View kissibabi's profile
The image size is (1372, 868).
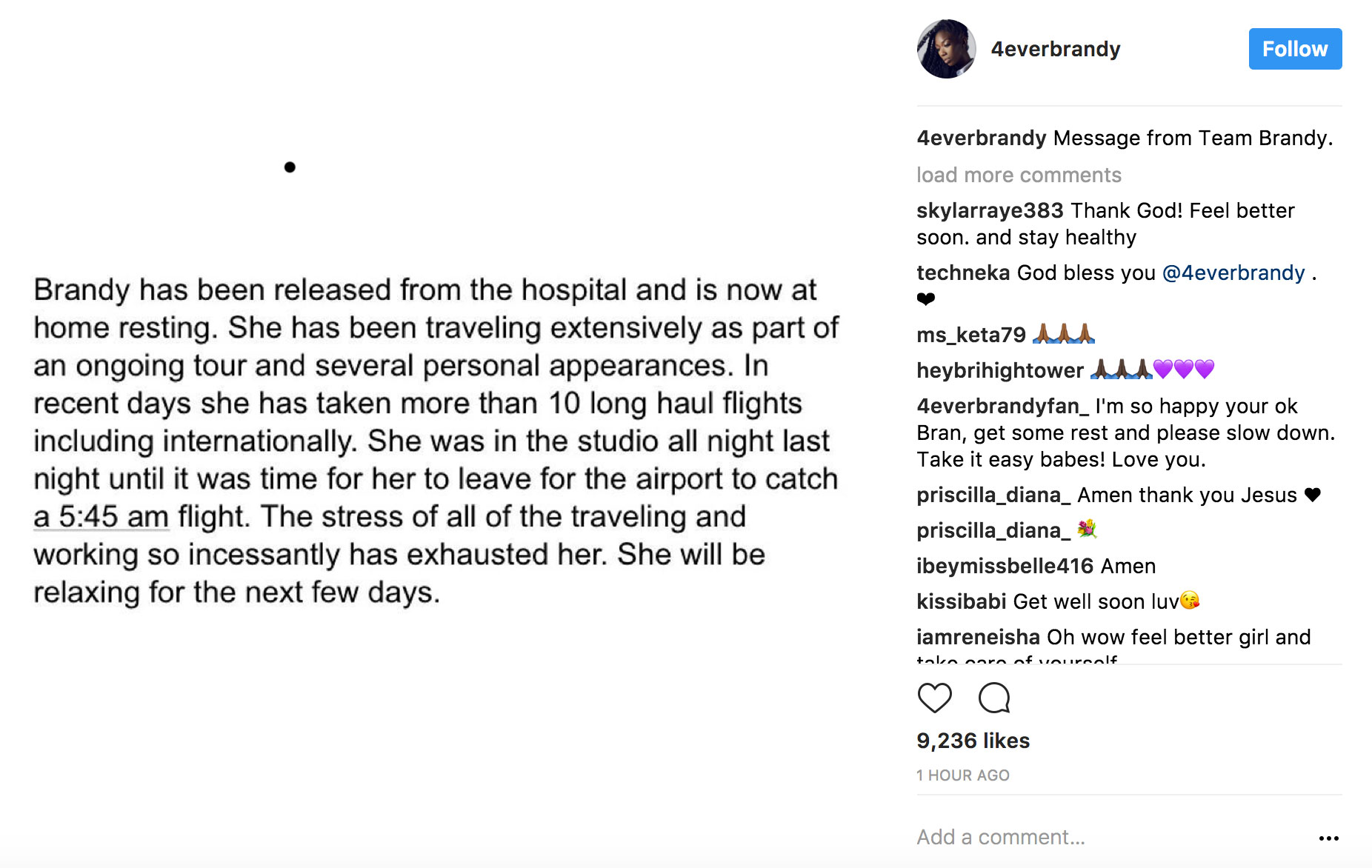[961, 601]
